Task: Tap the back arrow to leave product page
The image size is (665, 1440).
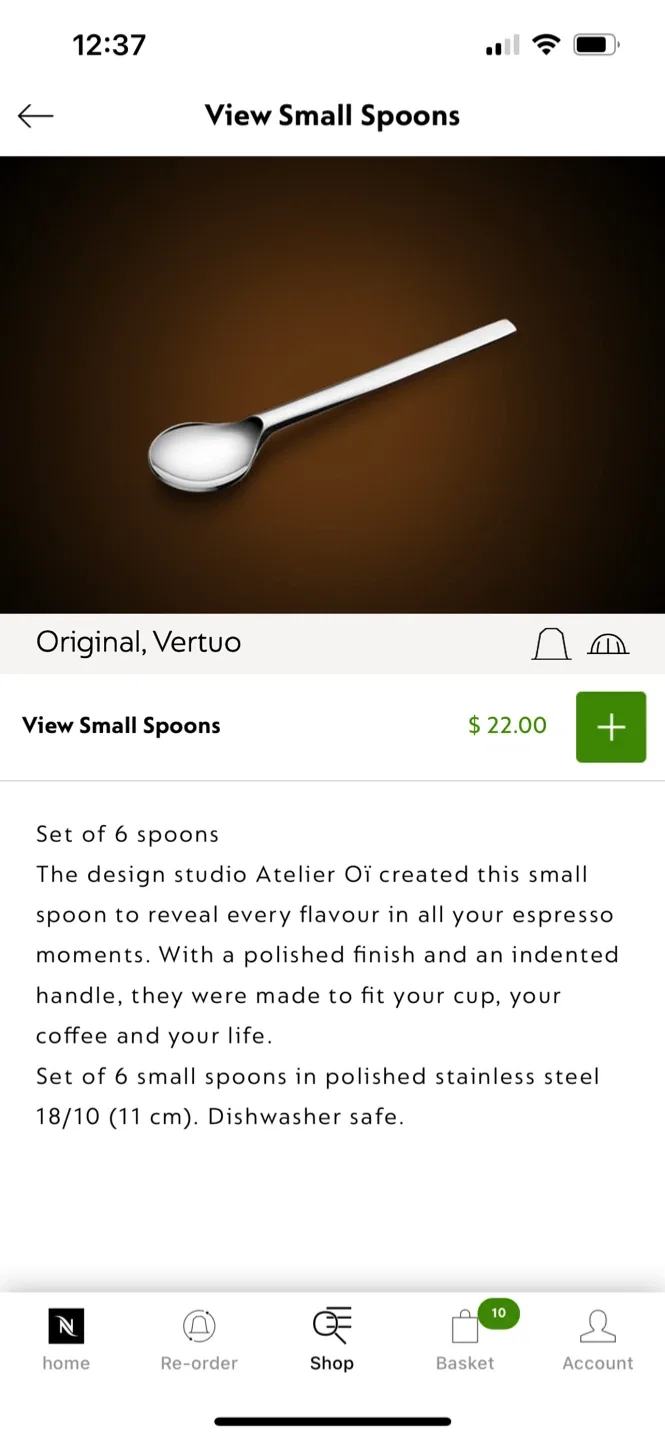Action: [x=36, y=115]
